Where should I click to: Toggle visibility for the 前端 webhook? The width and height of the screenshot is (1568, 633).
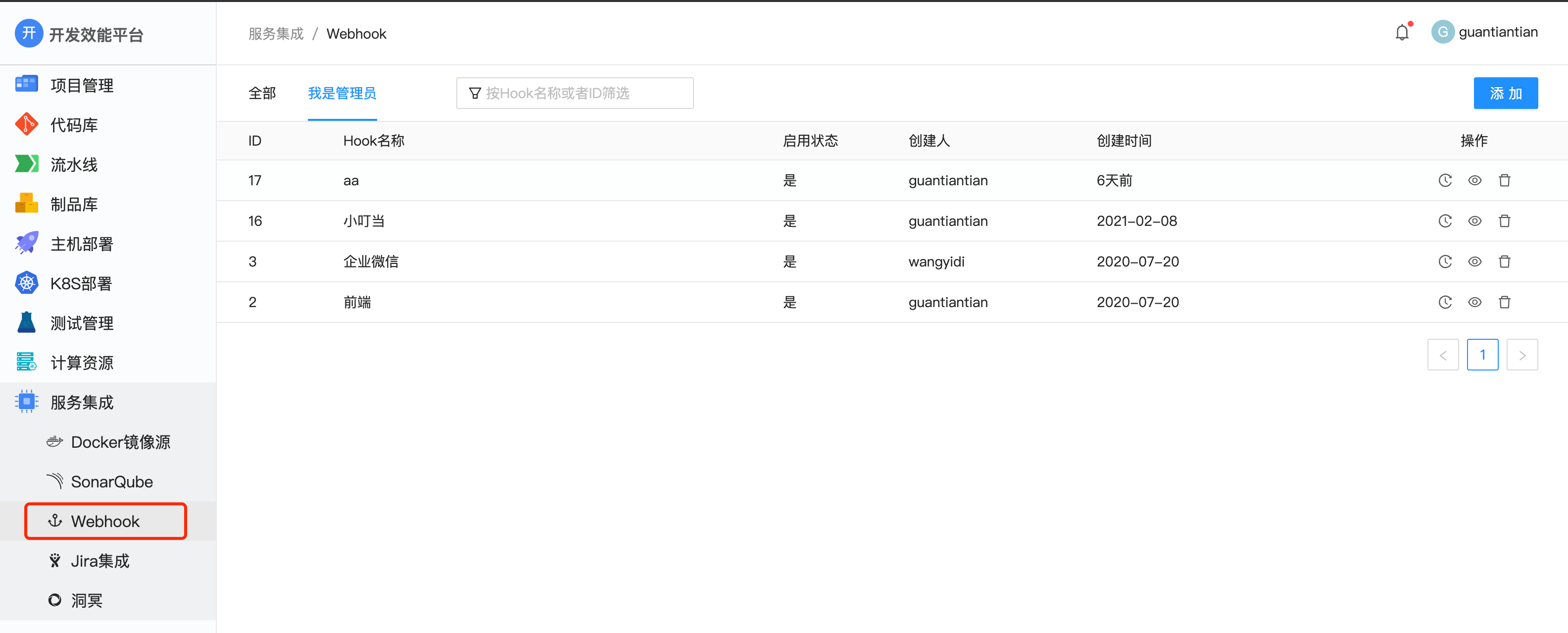[x=1475, y=302]
